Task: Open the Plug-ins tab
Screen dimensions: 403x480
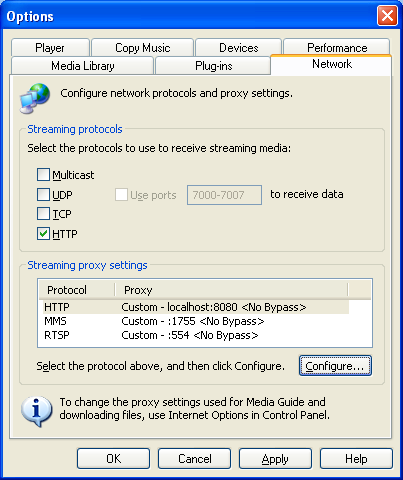Action: pos(213,65)
